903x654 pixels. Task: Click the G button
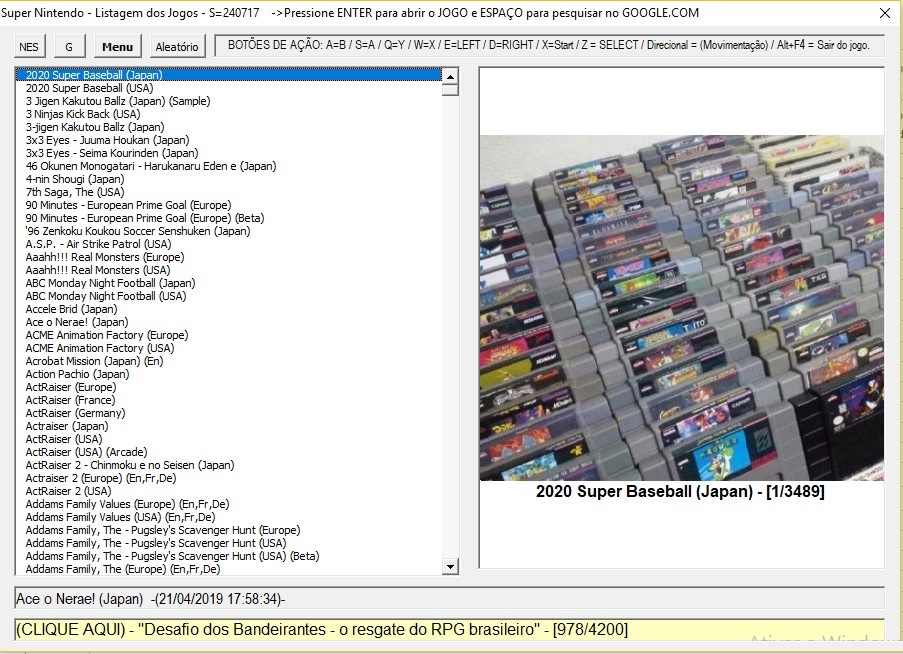click(69, 47)
